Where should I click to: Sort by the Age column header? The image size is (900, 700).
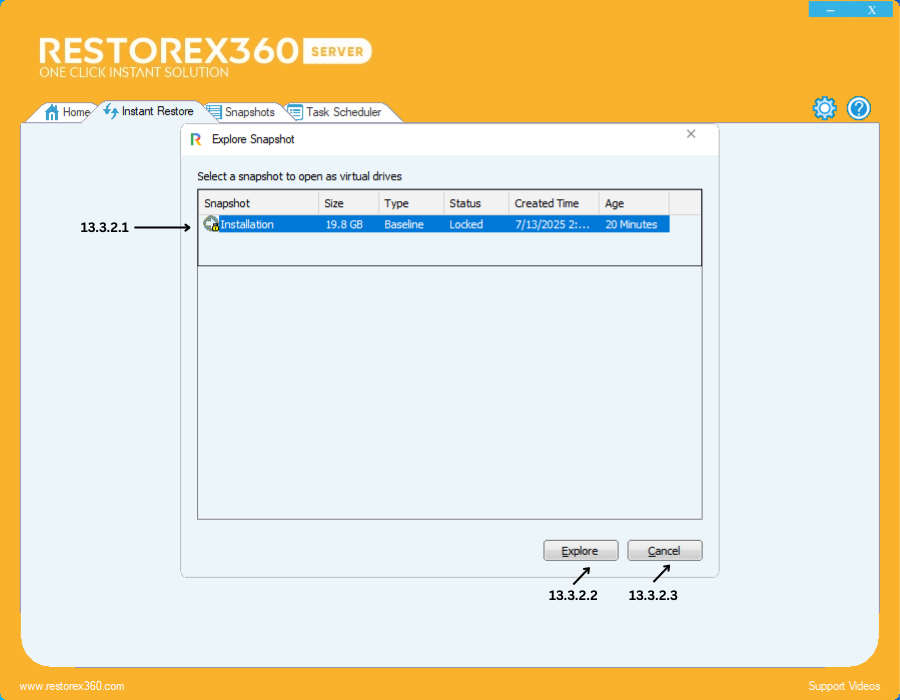click(634, 203)
